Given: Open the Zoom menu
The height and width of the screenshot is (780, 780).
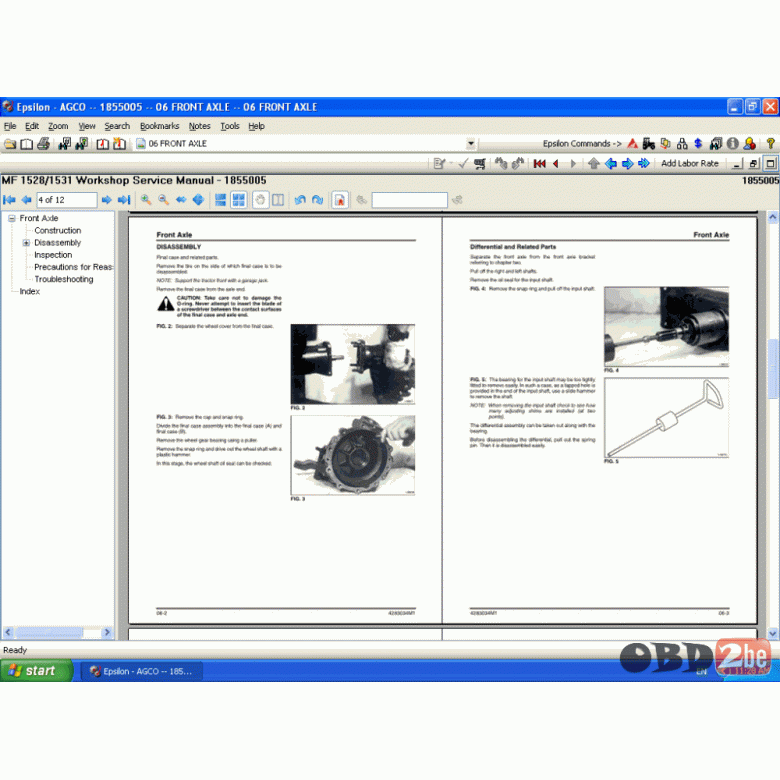Looking at the screenshot, I should click(x=58, y=126).
